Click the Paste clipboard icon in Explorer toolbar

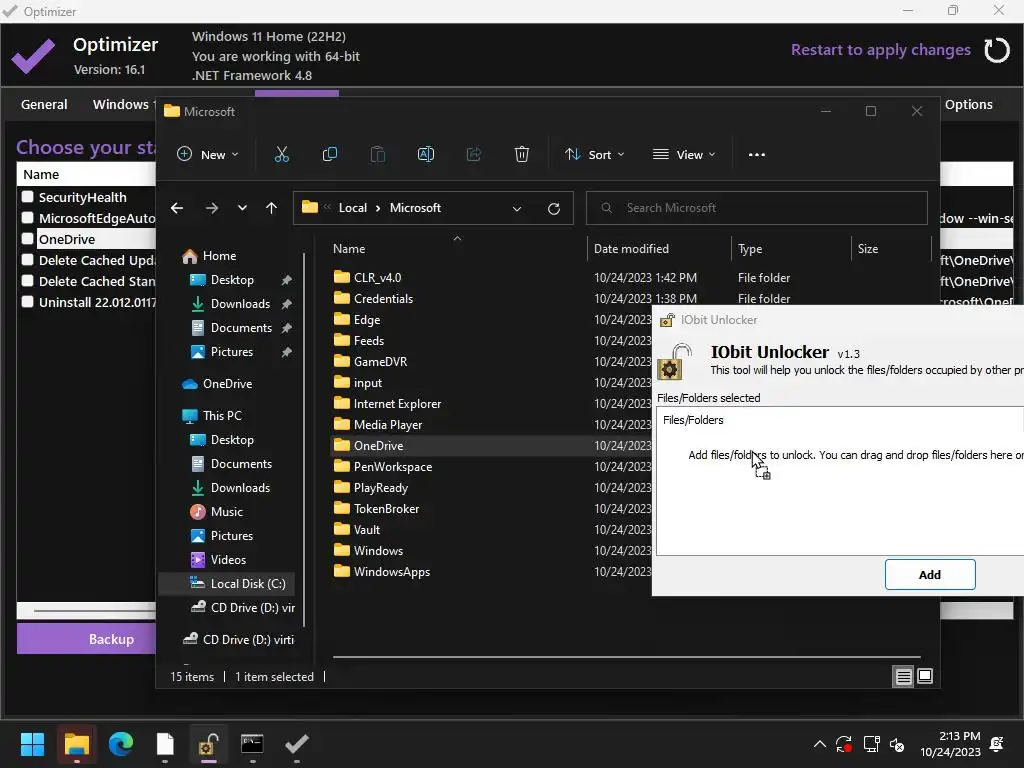(x=377, y=155)
